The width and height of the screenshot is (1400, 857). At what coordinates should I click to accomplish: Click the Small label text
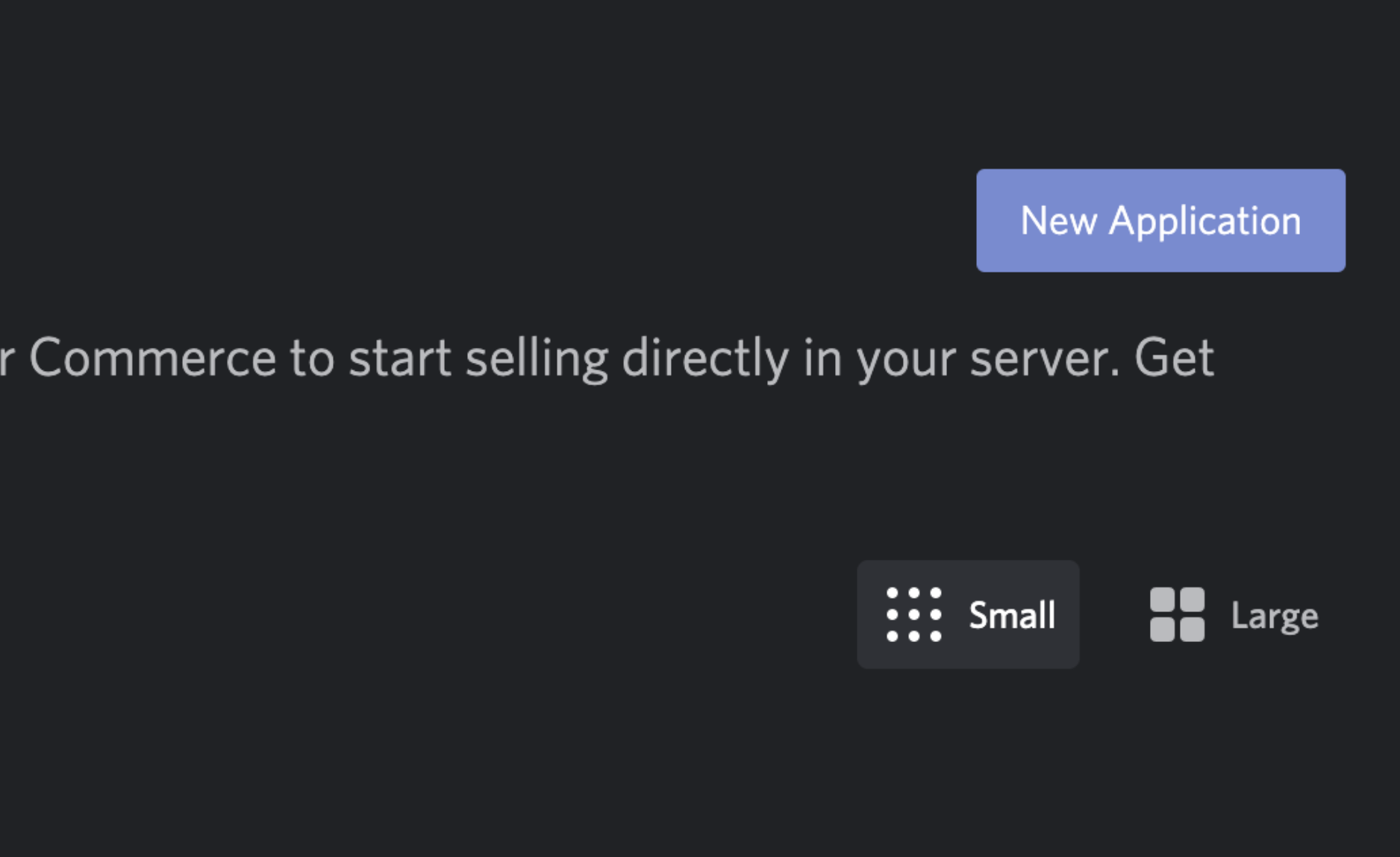[x=1011, y=614]
